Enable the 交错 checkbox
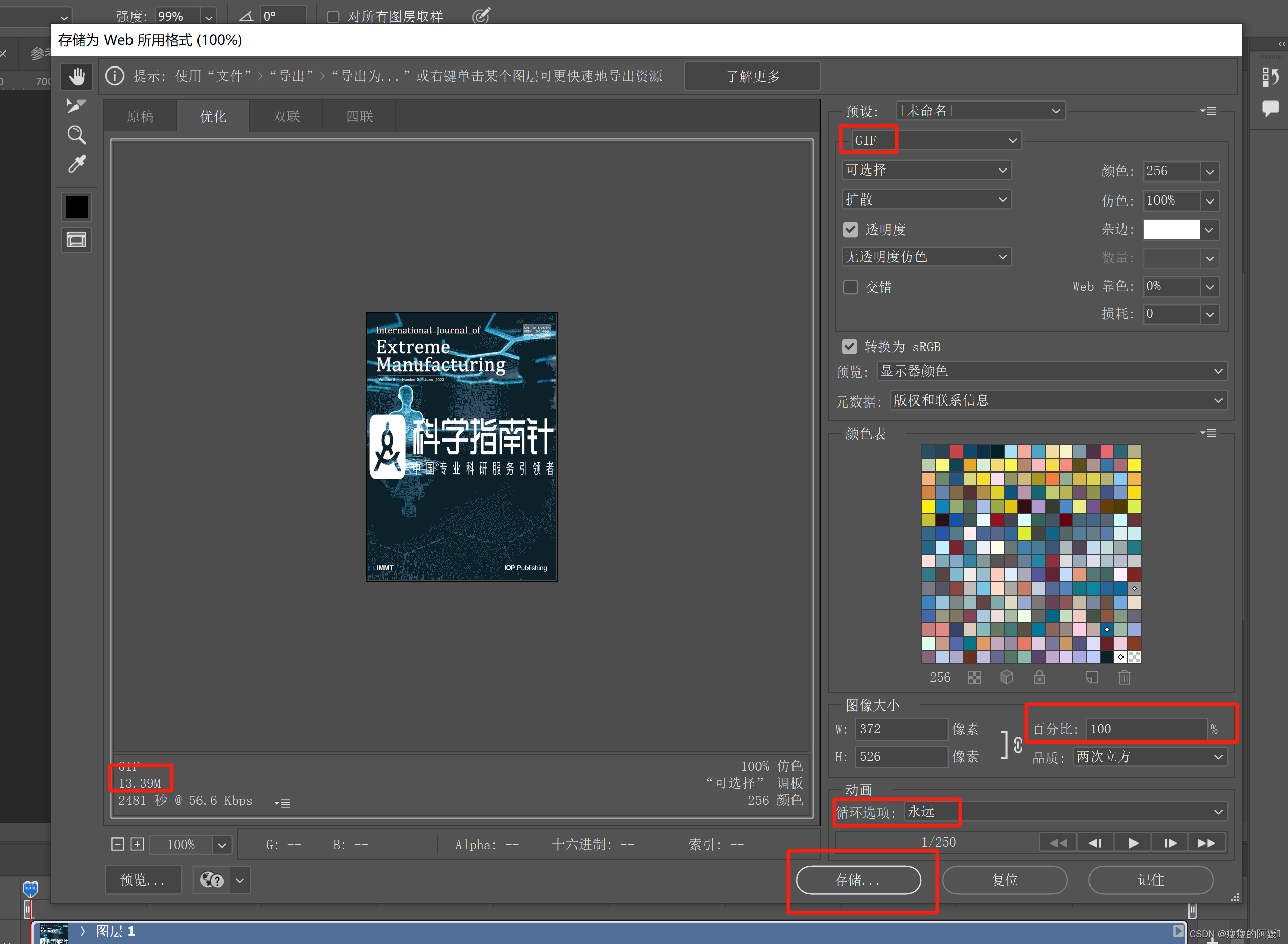This screenshot has width=1288, height=944. click(850, 287)
